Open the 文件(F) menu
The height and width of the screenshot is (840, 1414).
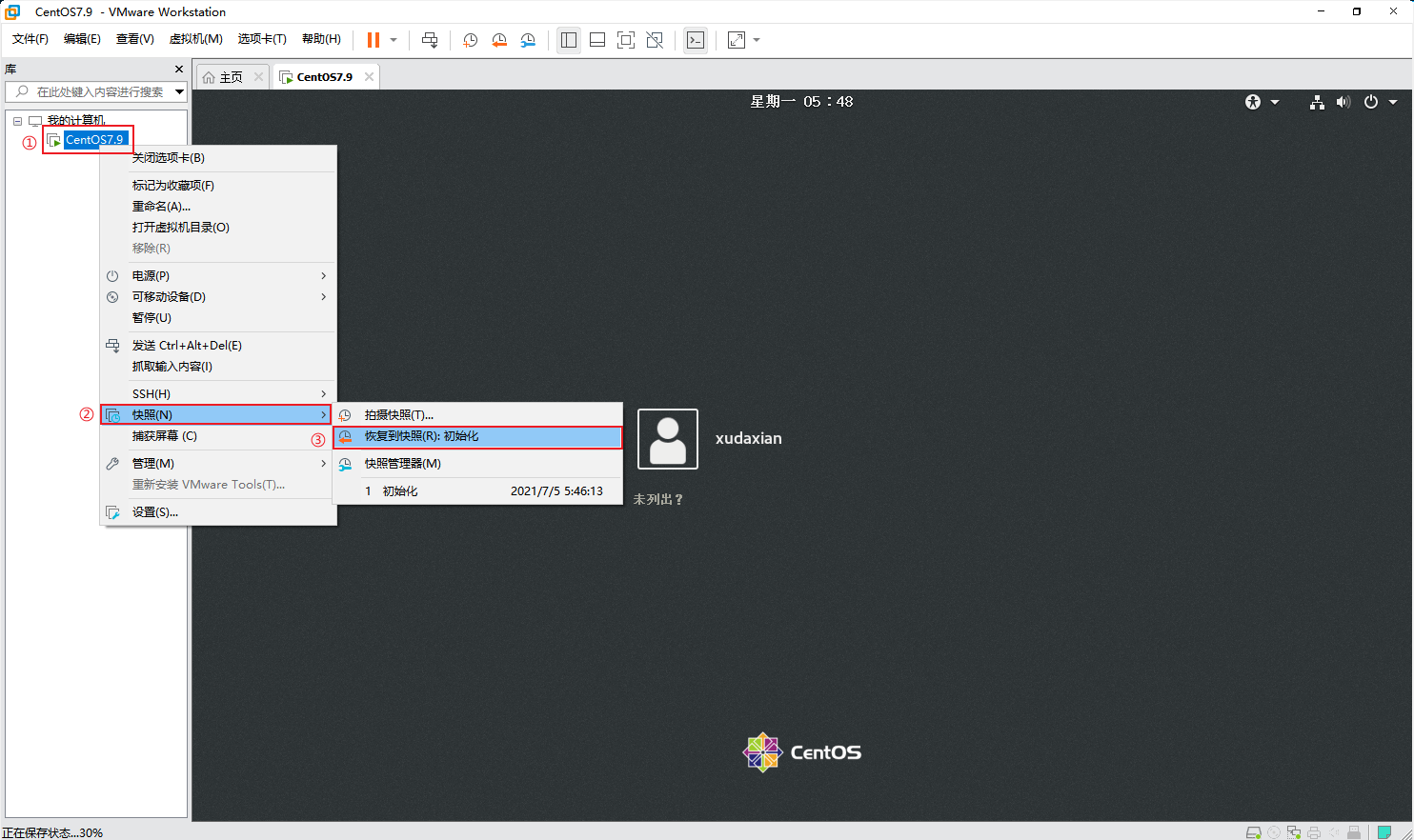tap(30, 39)
